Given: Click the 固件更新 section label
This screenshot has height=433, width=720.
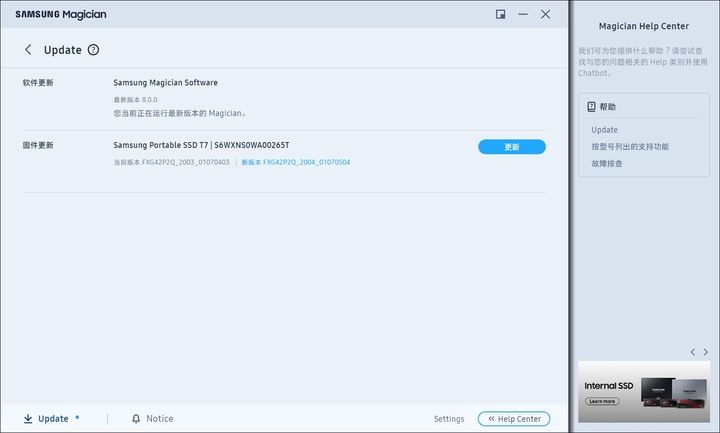Looking at the screenshot, I should click(38, 145).
